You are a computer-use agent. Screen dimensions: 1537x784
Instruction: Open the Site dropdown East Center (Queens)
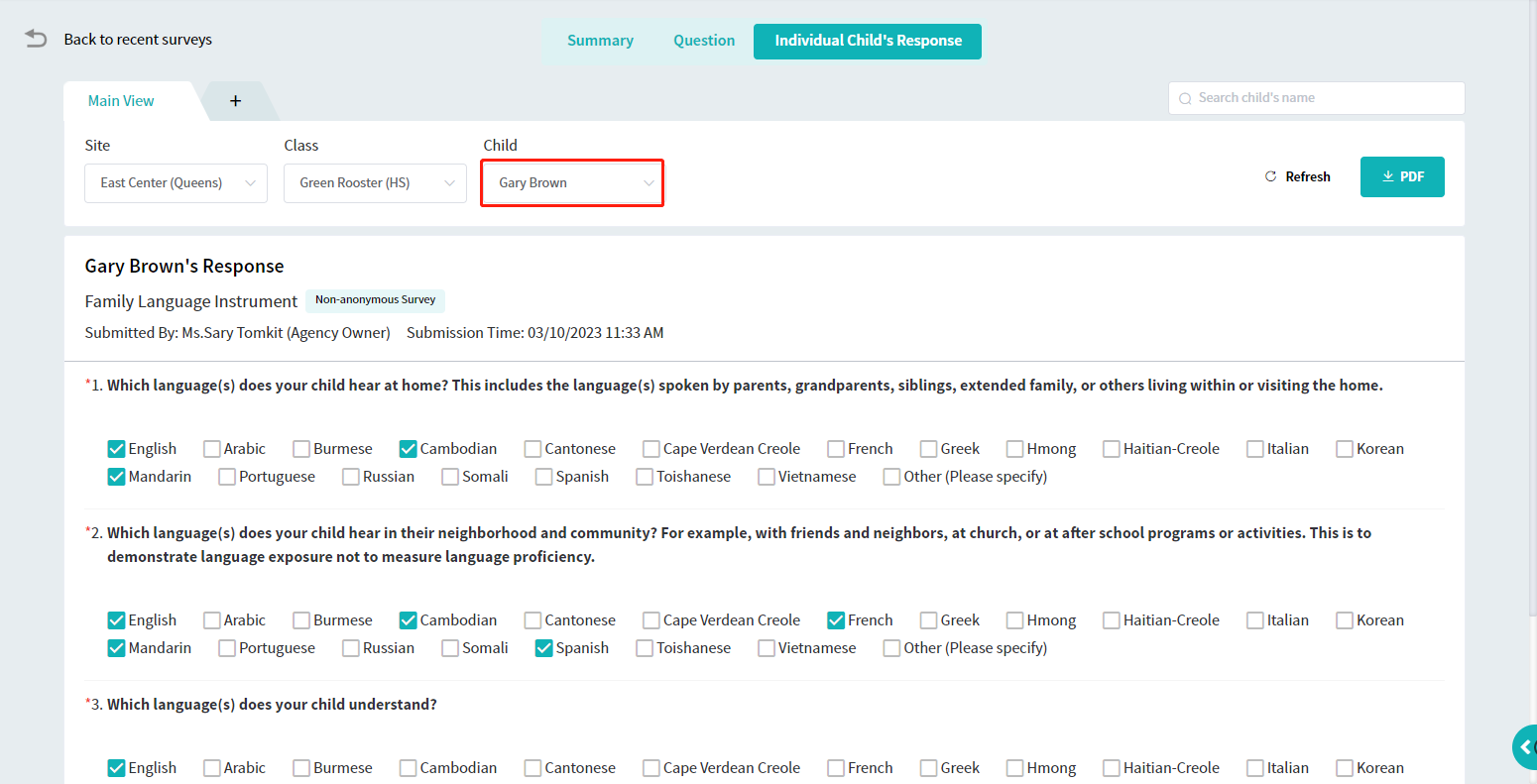(x=176, y=183)
